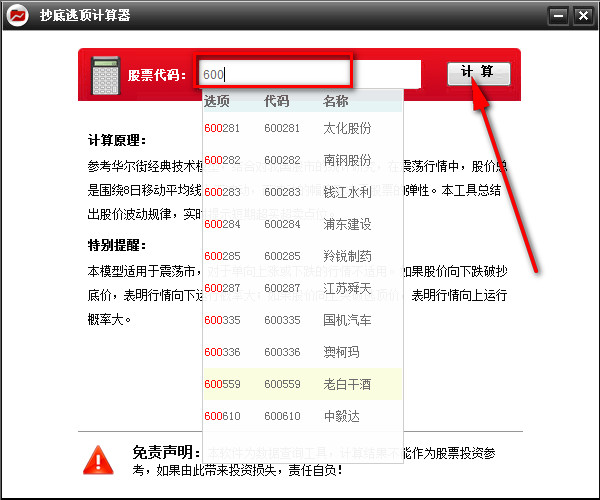The image size is (600, 500).
Task: Select suggestion 600287 江苏舜天
Action: pyautogui.click(x=303, y=288)
